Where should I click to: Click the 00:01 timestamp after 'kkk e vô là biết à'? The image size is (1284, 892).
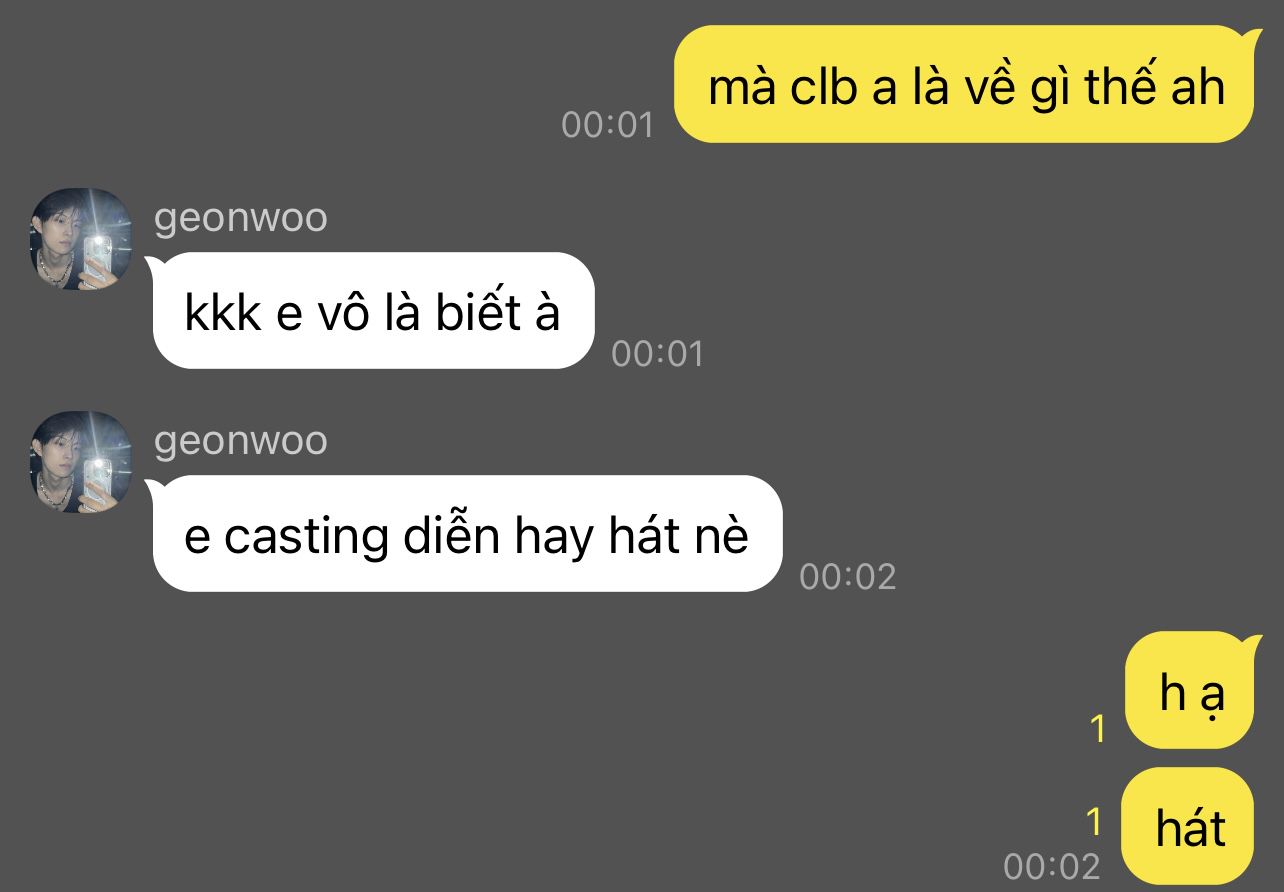point(657,354)
